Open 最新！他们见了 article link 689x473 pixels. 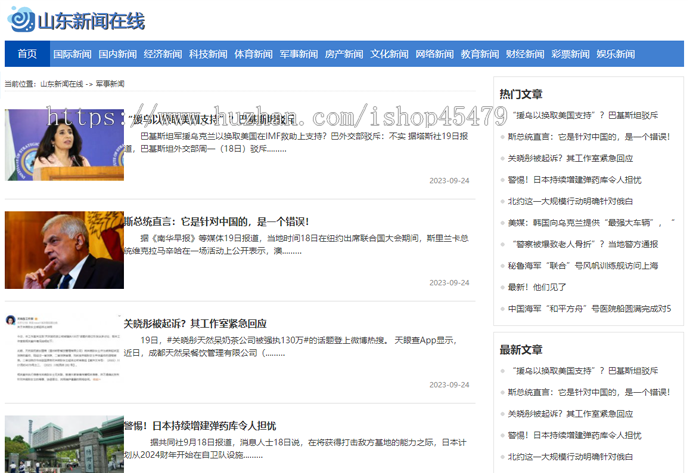coord(537,287)
